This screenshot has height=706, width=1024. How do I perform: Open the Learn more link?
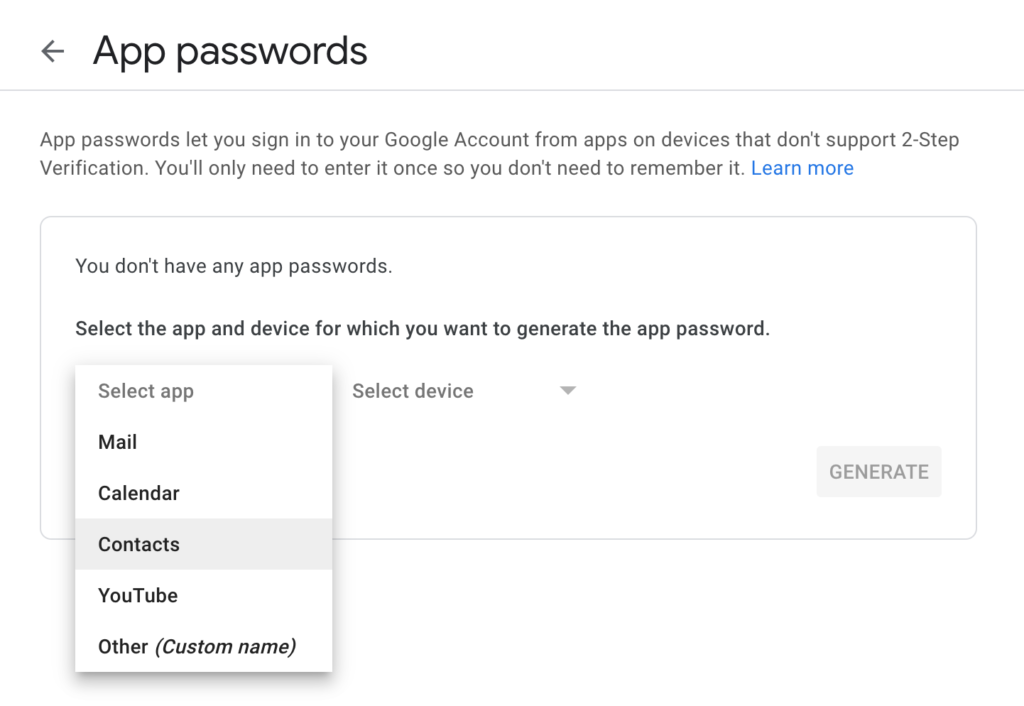pos(802,167)
